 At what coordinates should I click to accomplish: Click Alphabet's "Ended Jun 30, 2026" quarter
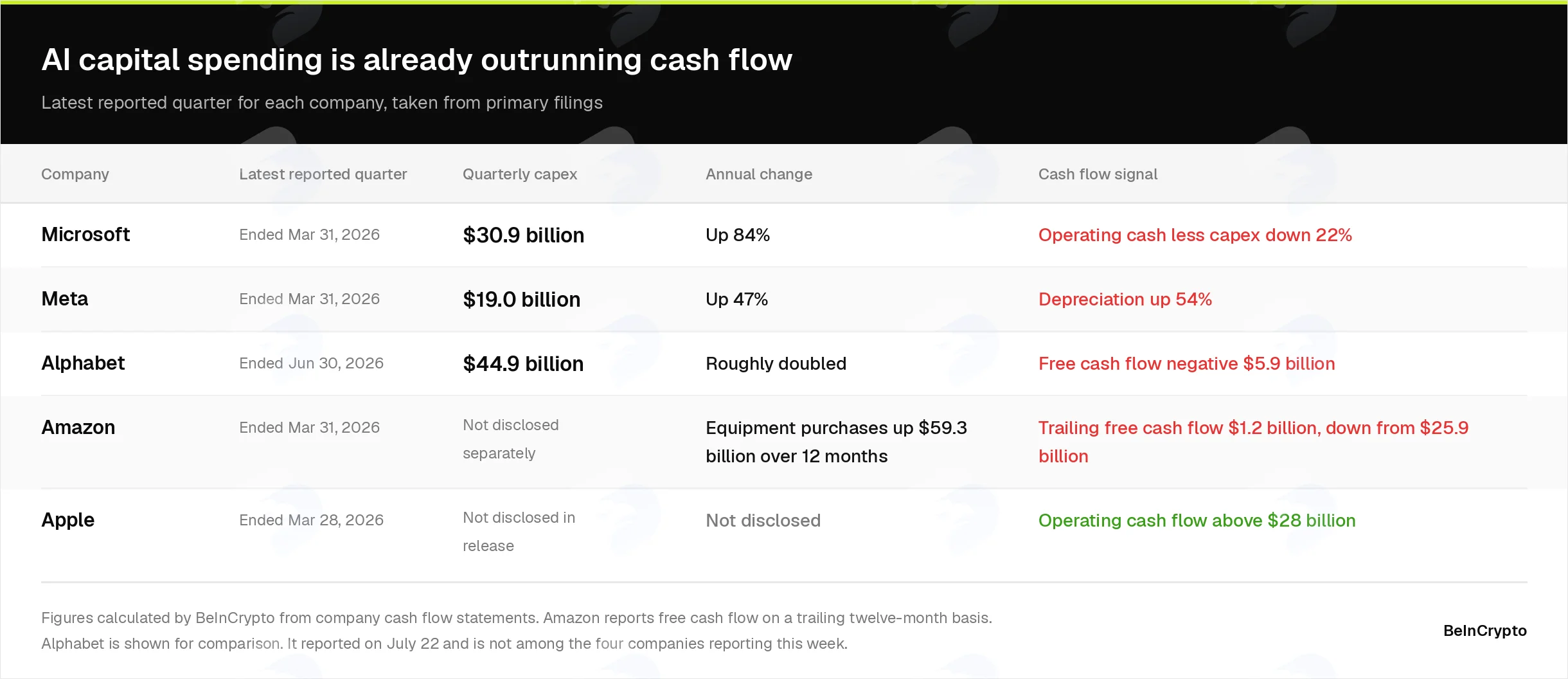coord(311,363)
